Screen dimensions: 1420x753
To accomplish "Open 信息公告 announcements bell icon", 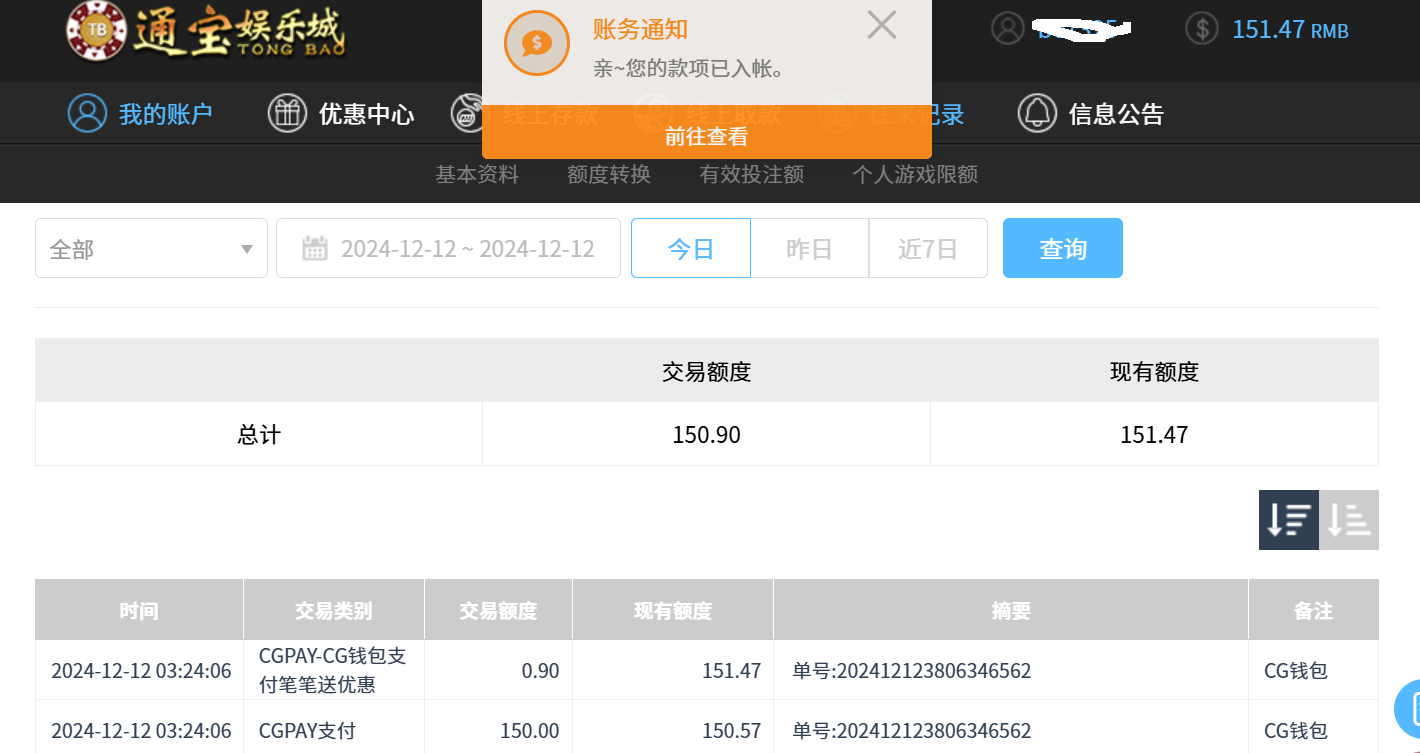I will 1037,113.
